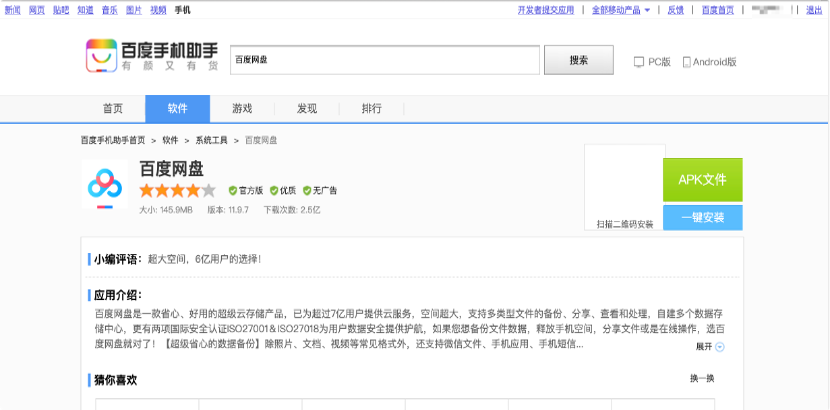Select the 软件 navigation tab
Viewport: 830px width, 410px height.
(x=177, y=109)
